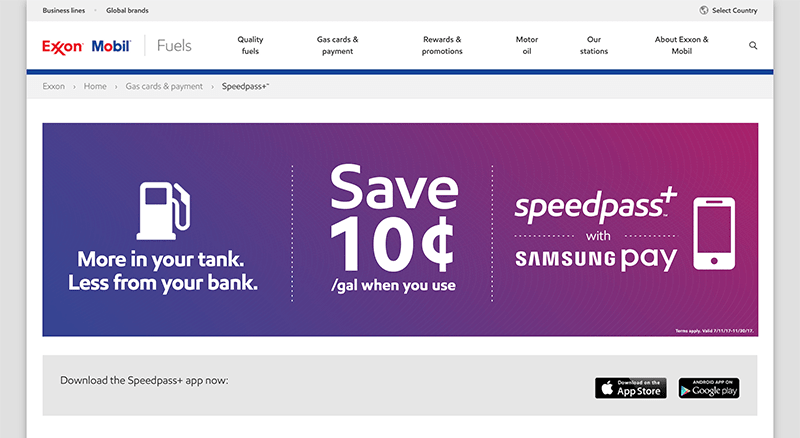Click the Exxon Mobil logo

pos(86,46)
